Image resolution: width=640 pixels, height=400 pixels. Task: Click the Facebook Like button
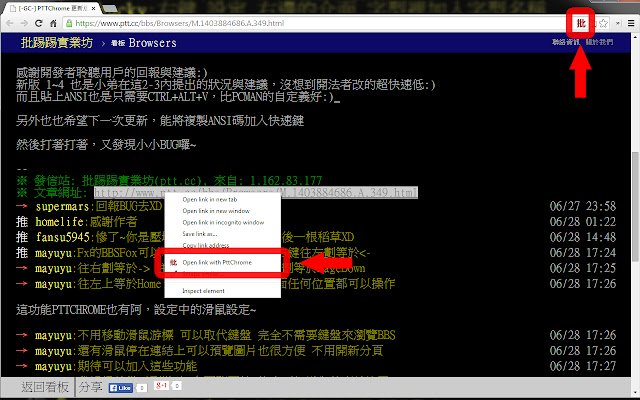[x=121, y=388]
